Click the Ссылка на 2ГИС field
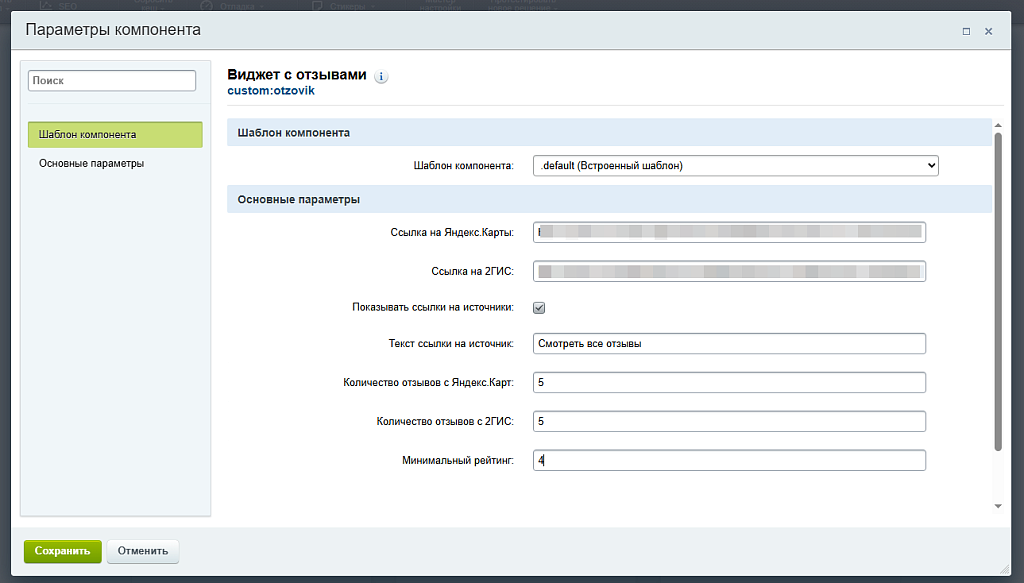The image size is (1024, 583). coord(729,271)
